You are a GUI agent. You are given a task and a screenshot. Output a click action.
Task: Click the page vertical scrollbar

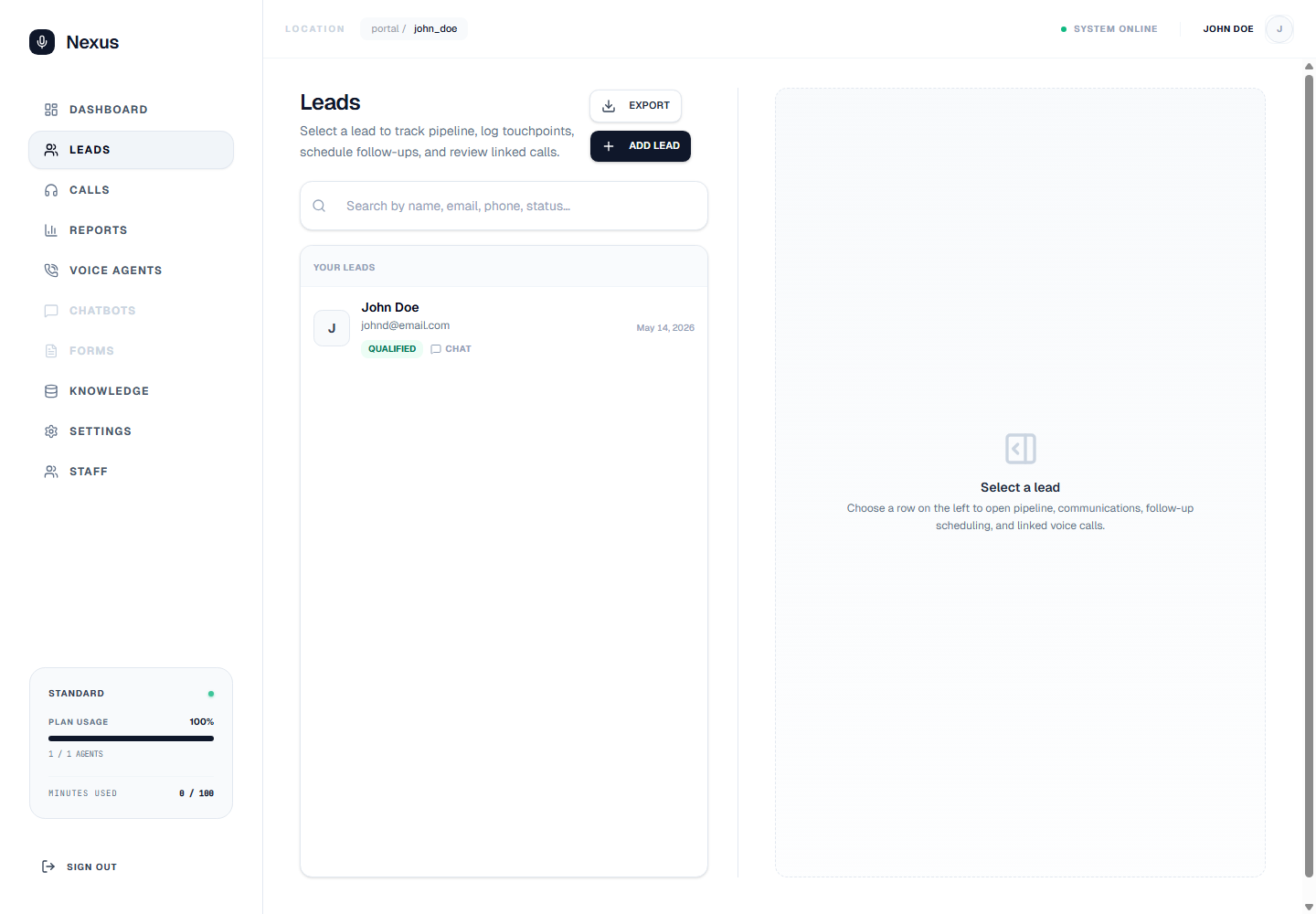1309,475
